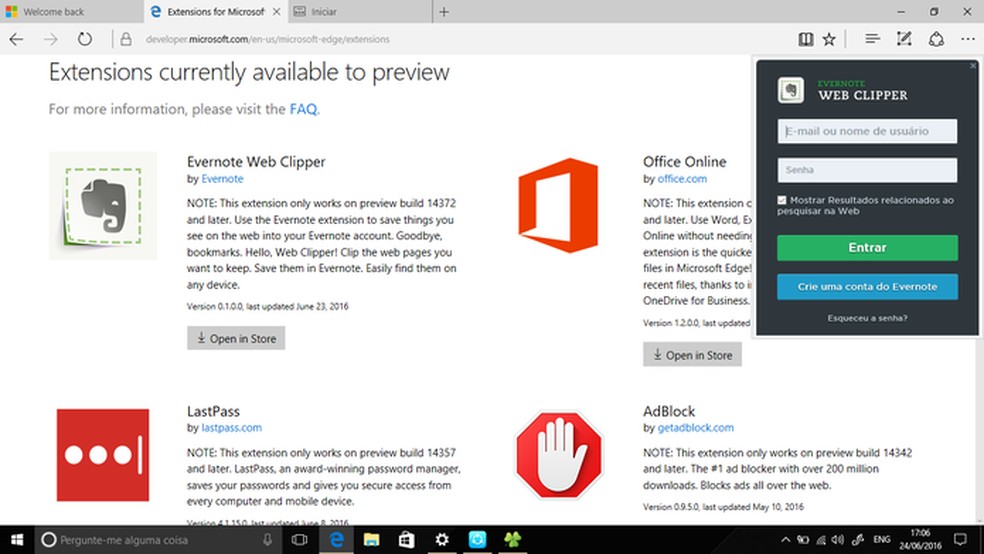Open Reading view book icon

click(x=806, y=39)
